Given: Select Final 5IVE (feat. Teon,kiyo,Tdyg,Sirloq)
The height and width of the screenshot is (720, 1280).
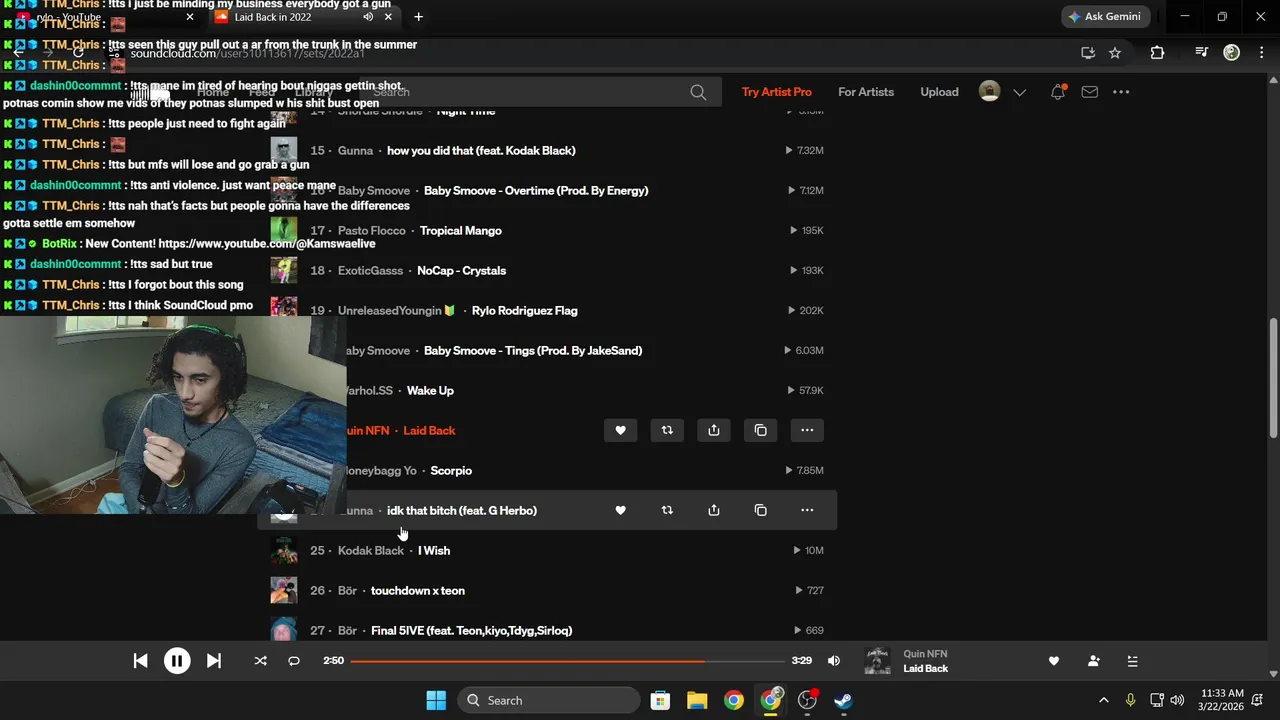Looking at the screenshot, I should click(x=471, y=630).
